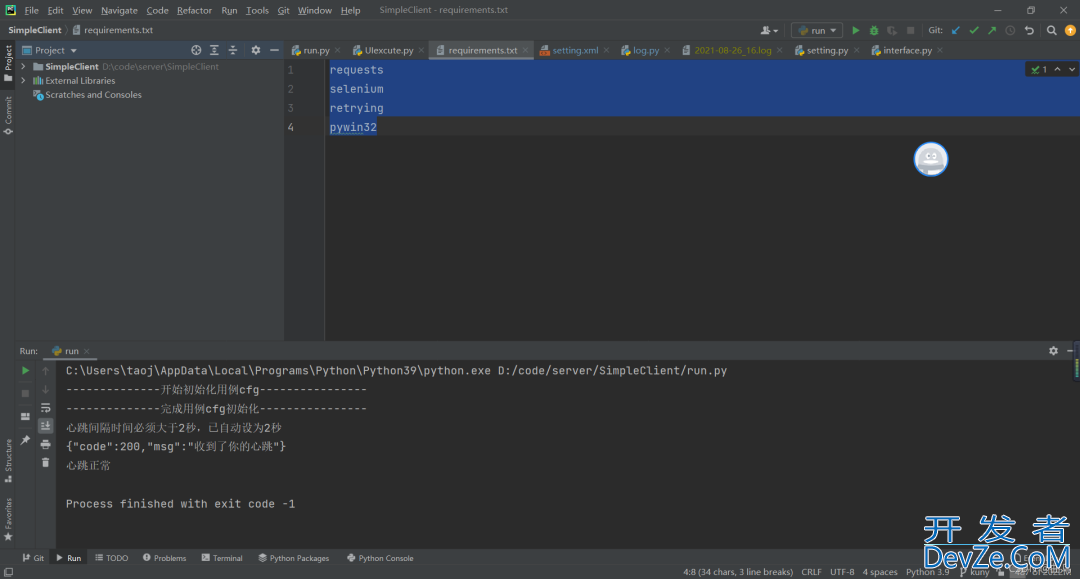Screen dimensions: 1080x579
Task: Open the Tools menu
Action: 257,10
